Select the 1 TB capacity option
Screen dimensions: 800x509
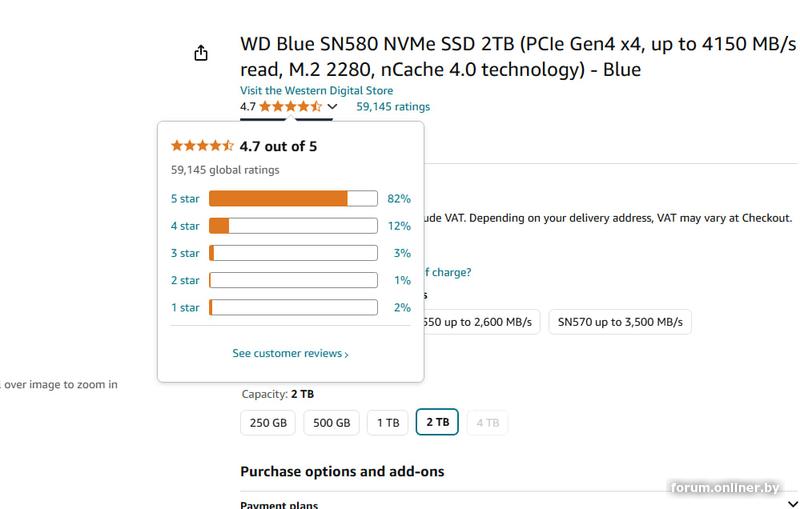click(387, 423)
